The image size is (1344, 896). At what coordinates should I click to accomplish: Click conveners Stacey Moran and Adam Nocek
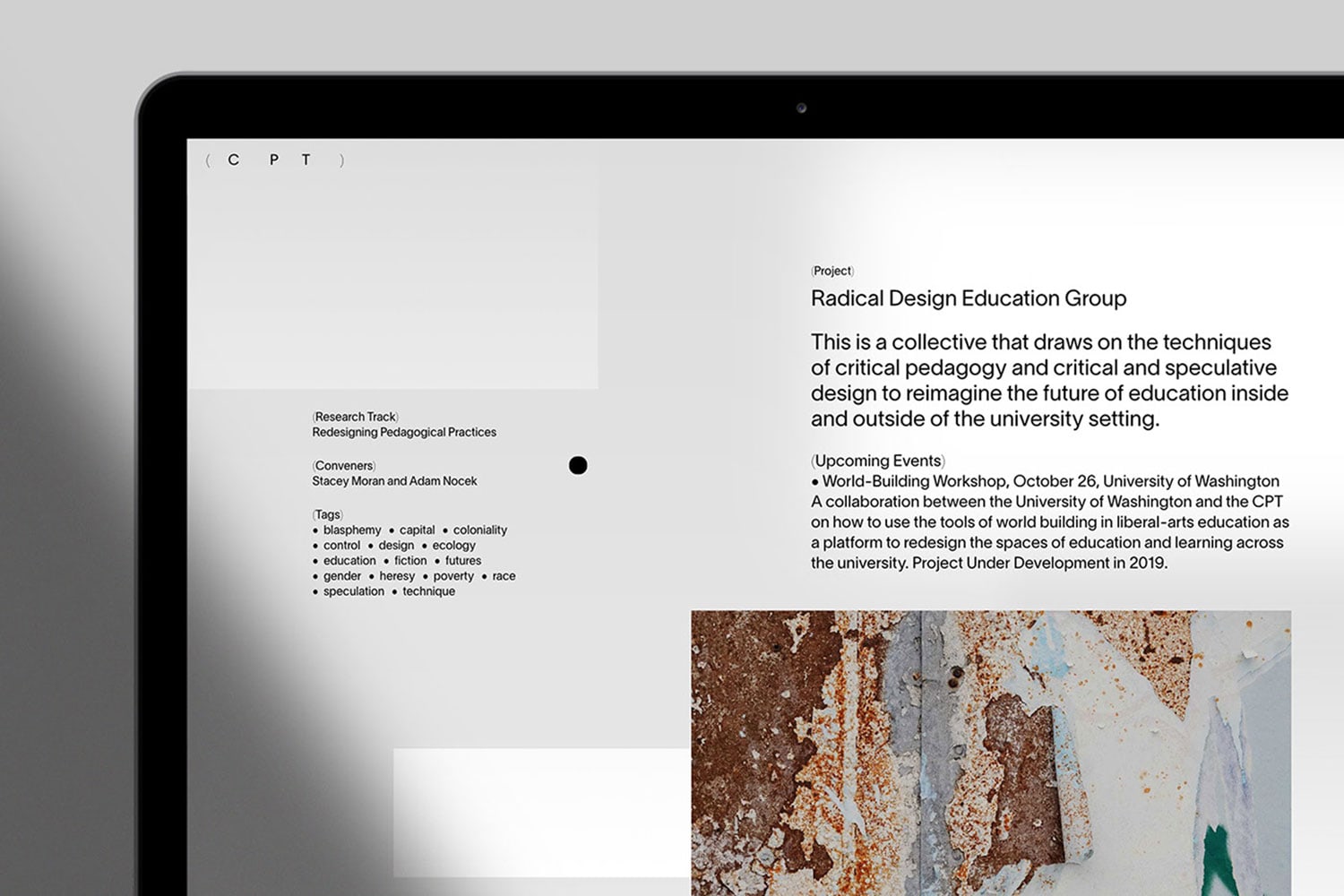click(394, 481)
